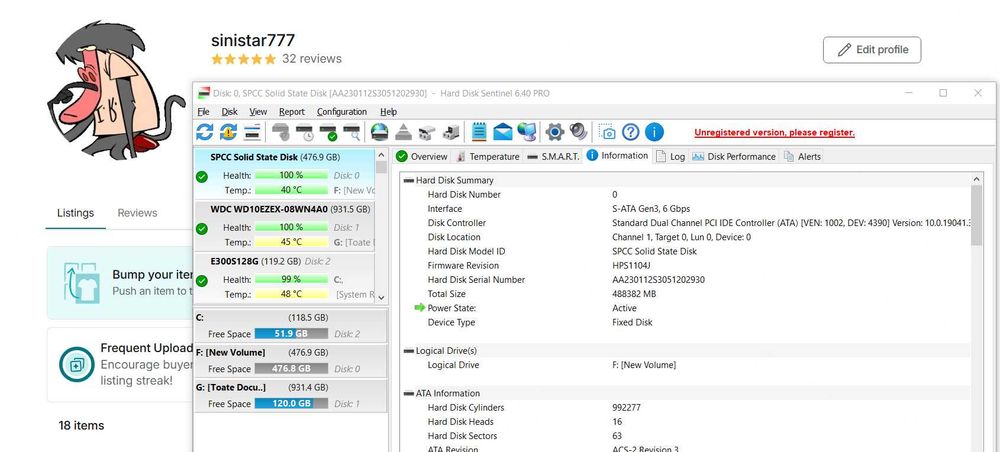Click the two drives toolbar icon

pyautogui.click(x=427, y=132)
